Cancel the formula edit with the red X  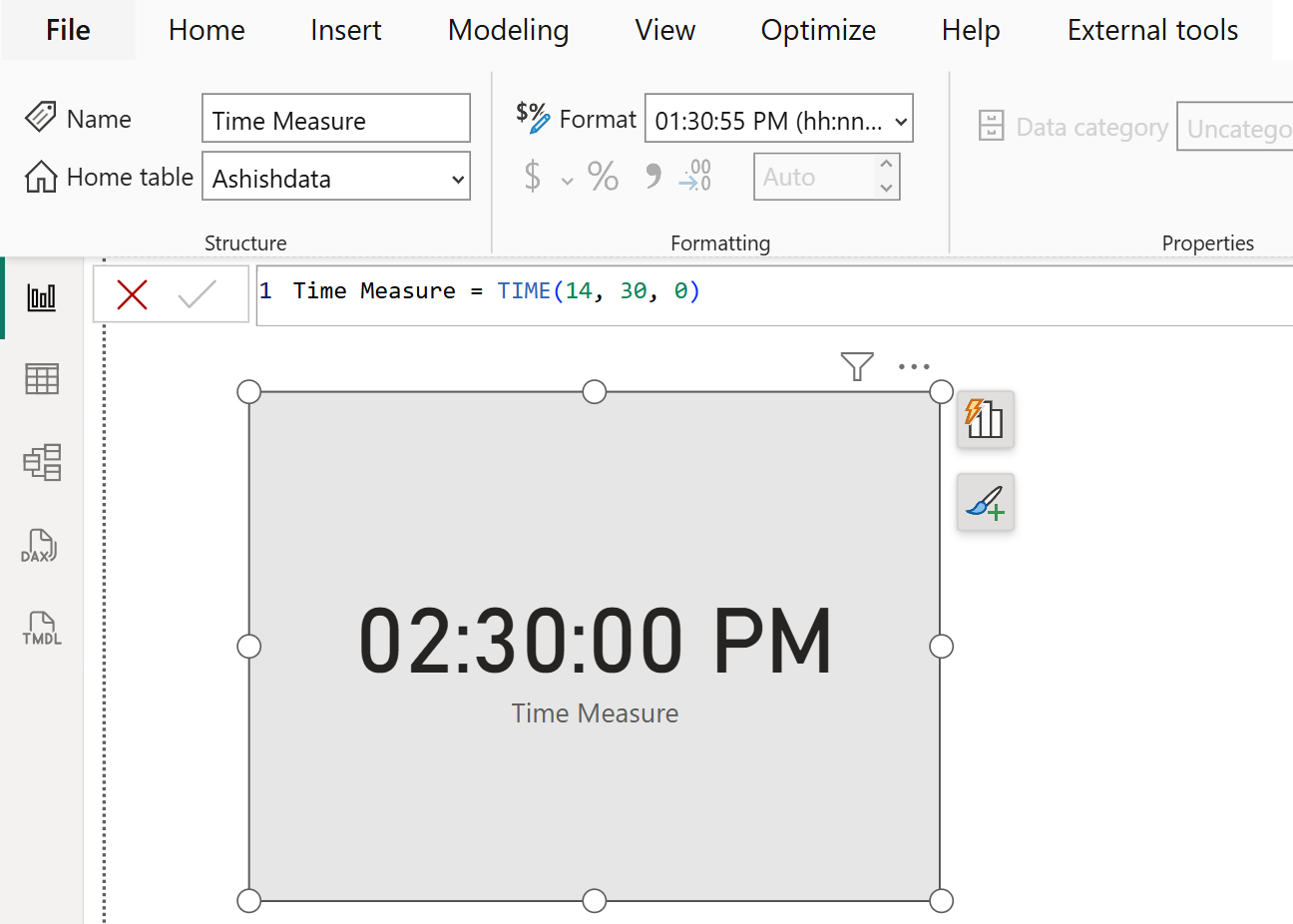click(131, 293)
